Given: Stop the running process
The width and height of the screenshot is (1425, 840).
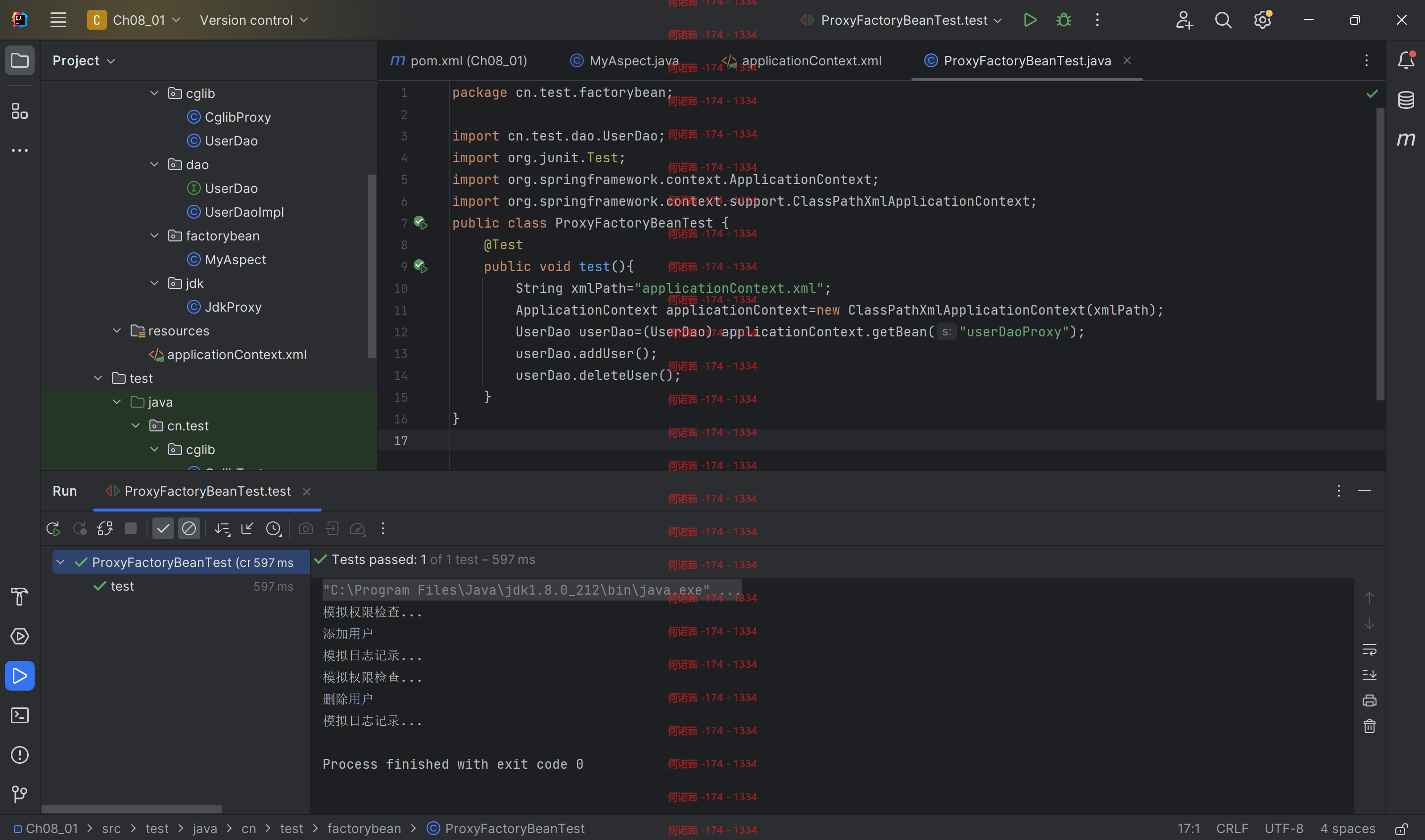Looking at the screenshot, I should (131, 529).
